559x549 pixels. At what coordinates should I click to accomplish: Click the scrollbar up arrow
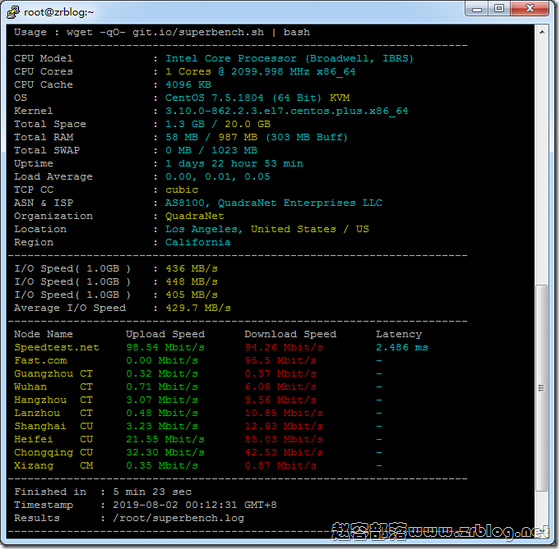[542, 32]
